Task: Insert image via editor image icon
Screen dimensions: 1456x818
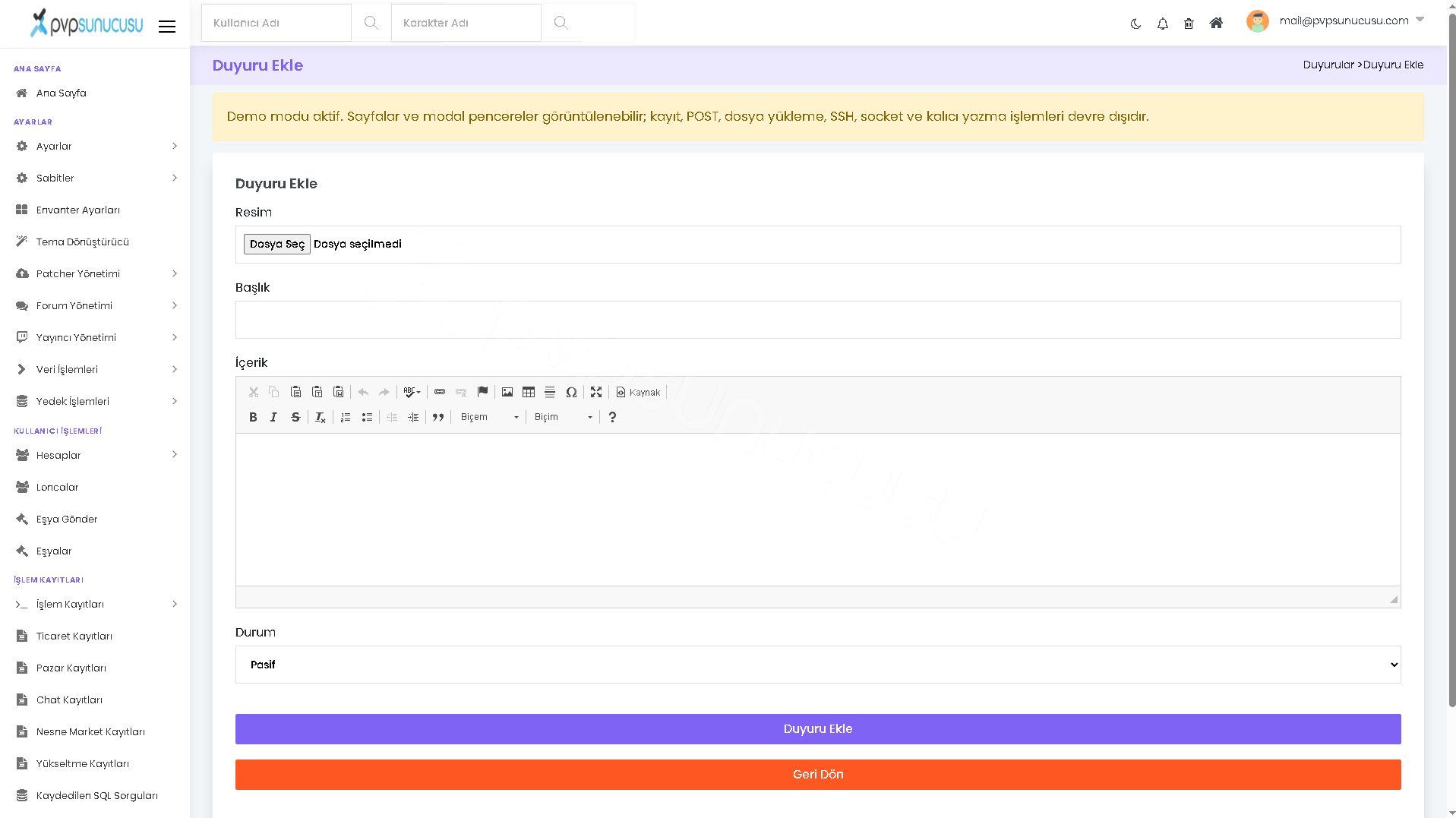Action: (x=507, y=392)
